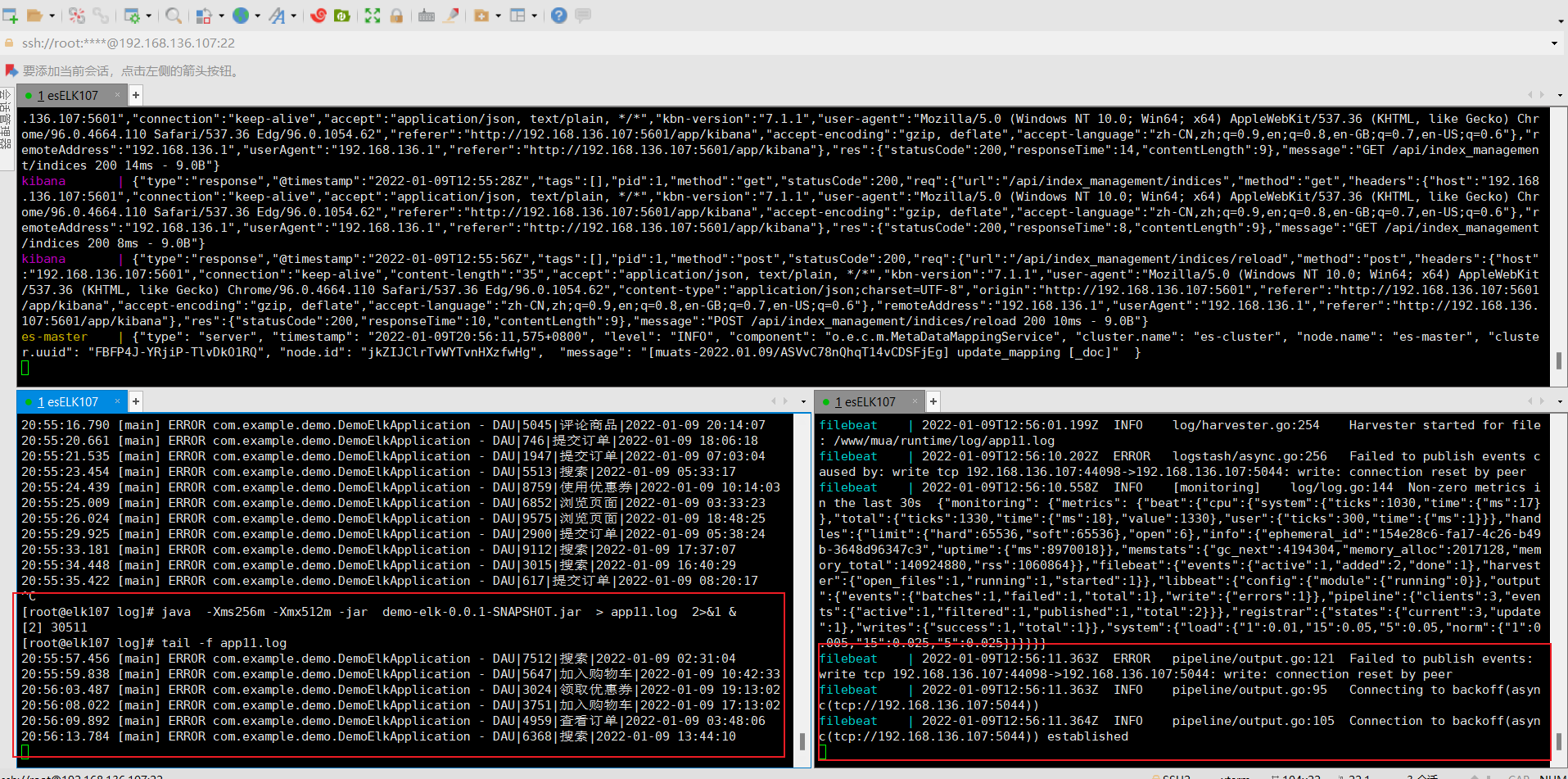Click the red-blue bookmark flag icon
This screenshot has width=1568, height=779.
coord(11,71)
